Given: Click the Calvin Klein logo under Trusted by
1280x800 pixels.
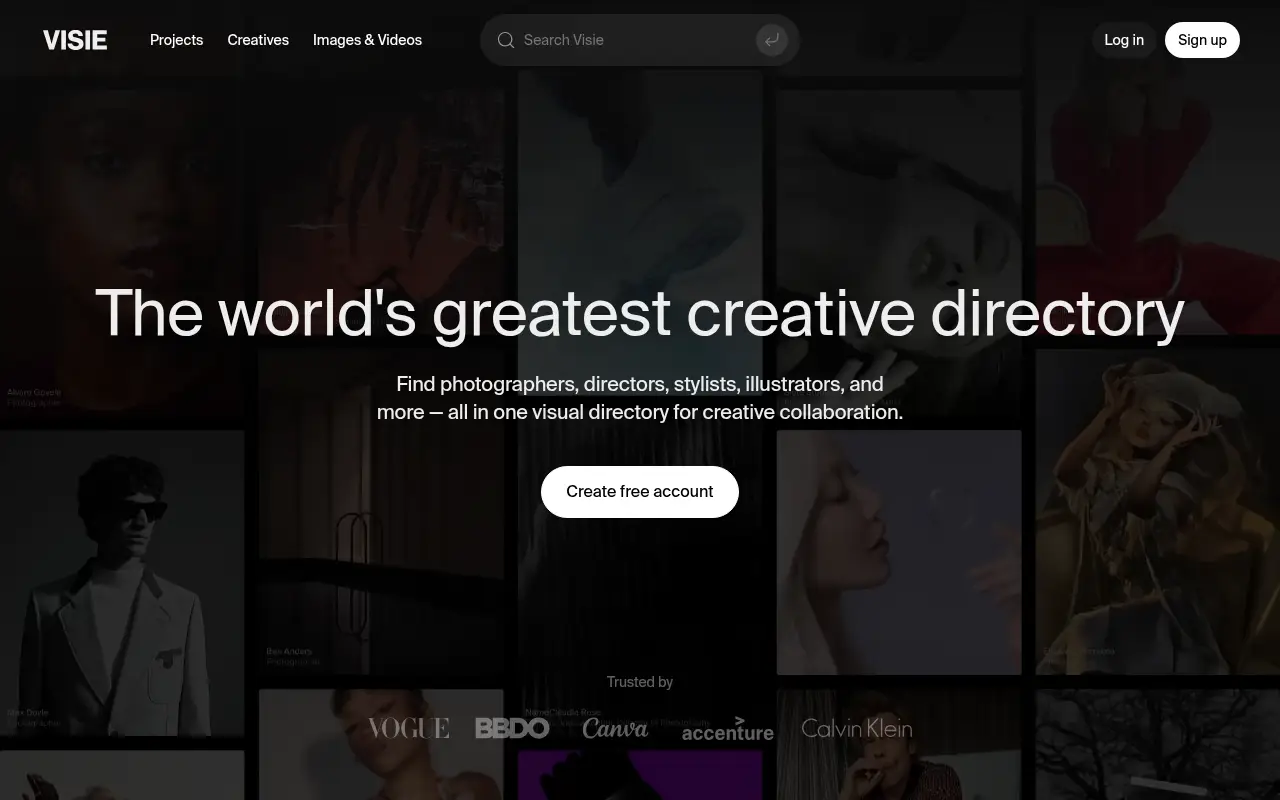Looking at the screenshot, I should (x=857, y=728).
